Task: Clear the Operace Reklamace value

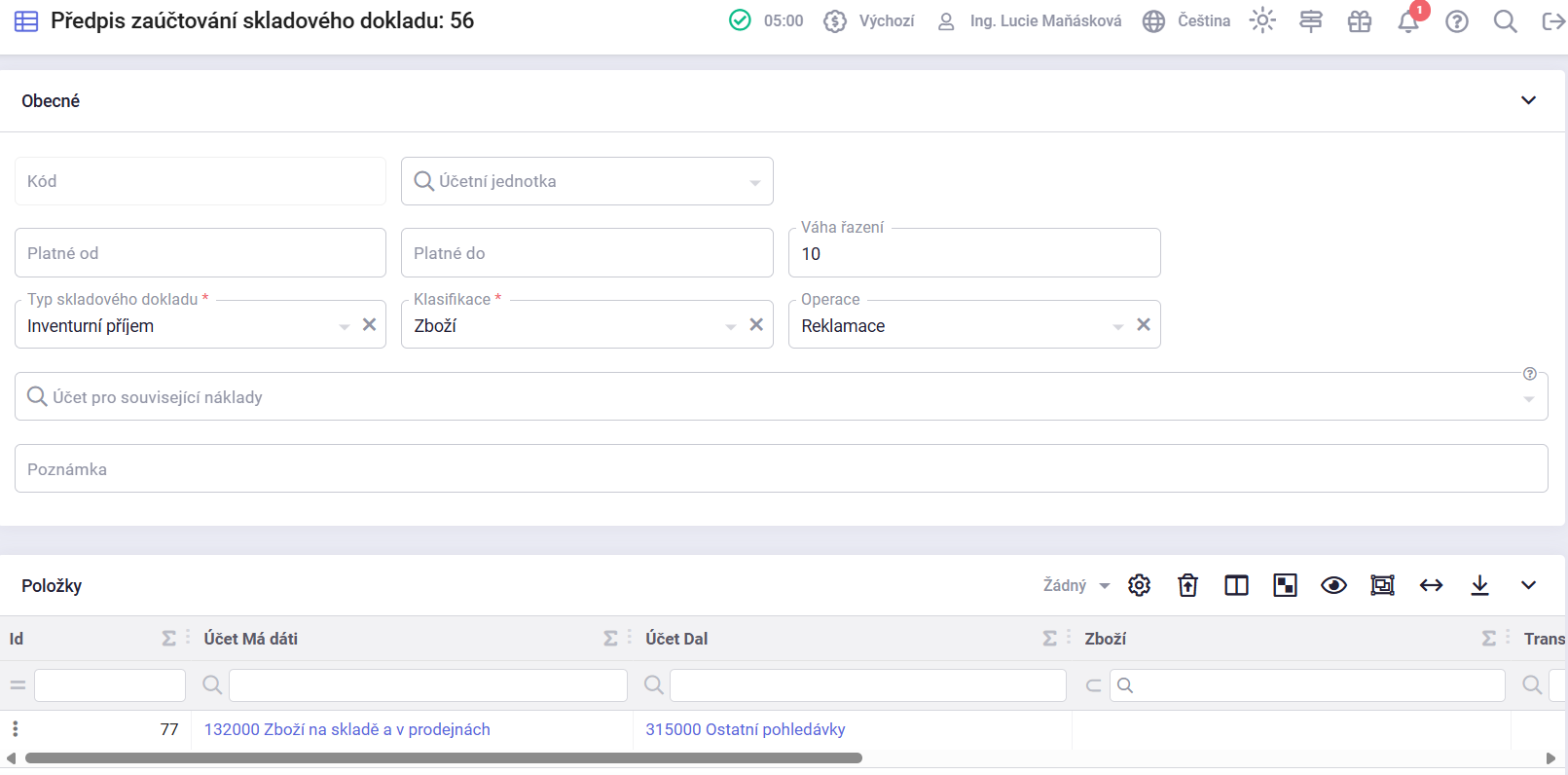Action: (x=1144, y=325)
